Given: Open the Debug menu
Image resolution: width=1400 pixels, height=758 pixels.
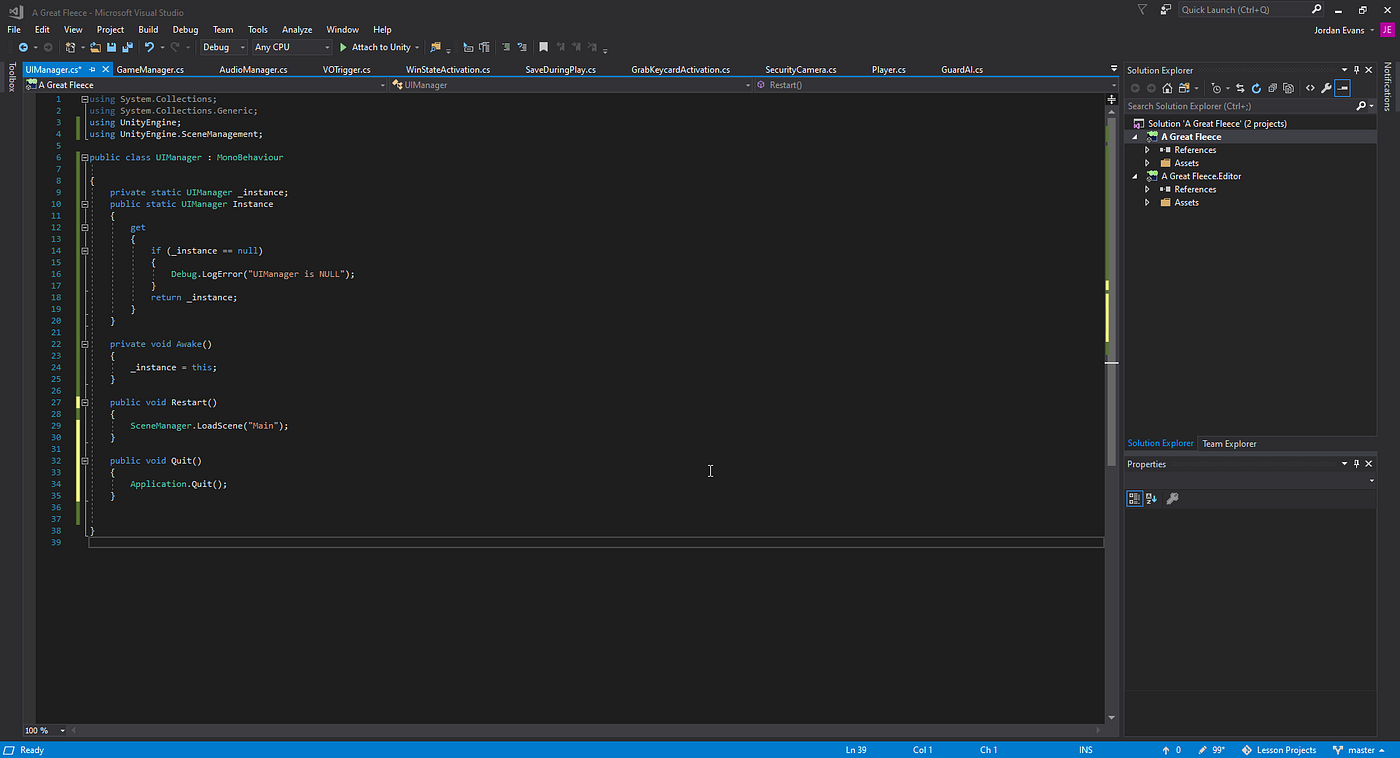Looking at the screenshot, I should [x=185, y=29].
